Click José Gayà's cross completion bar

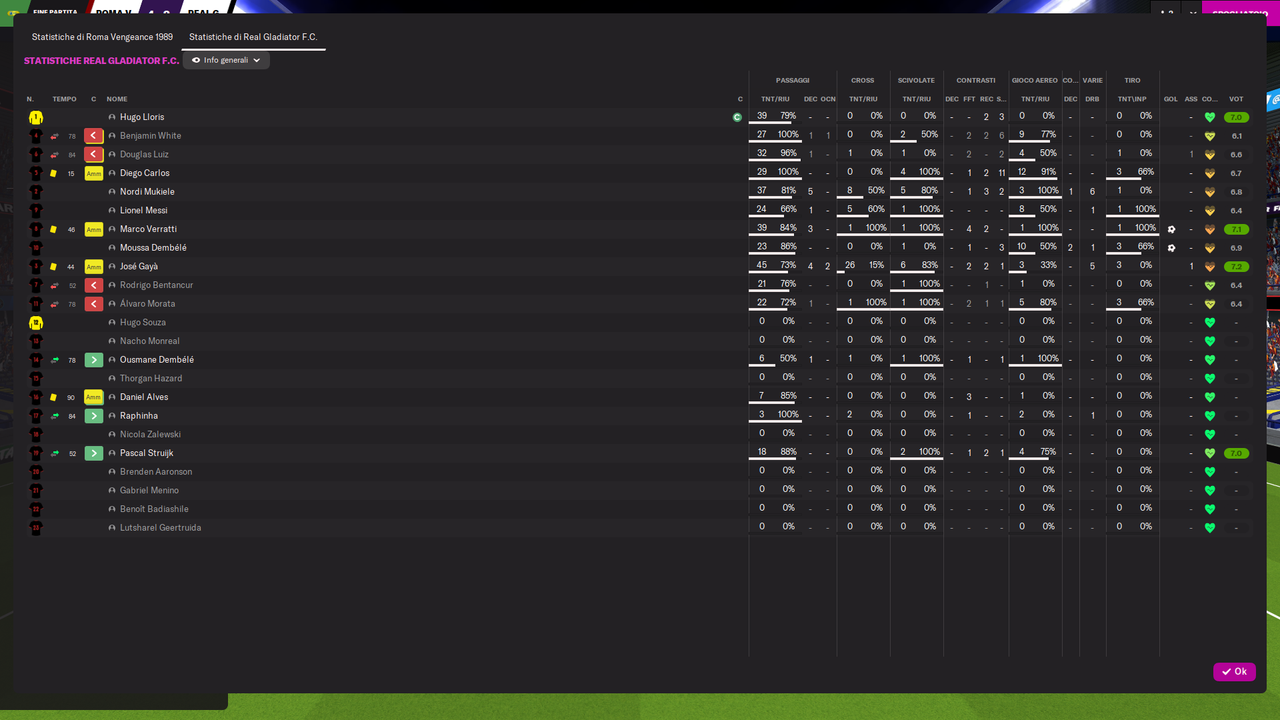[x=863, y=273]
